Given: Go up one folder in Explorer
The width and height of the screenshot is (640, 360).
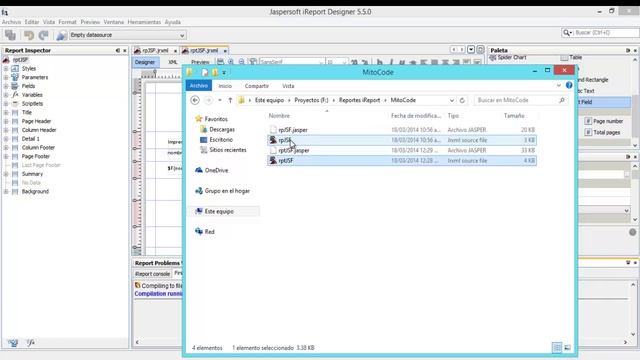Looking at the screenshot, I should click(230, 100).
